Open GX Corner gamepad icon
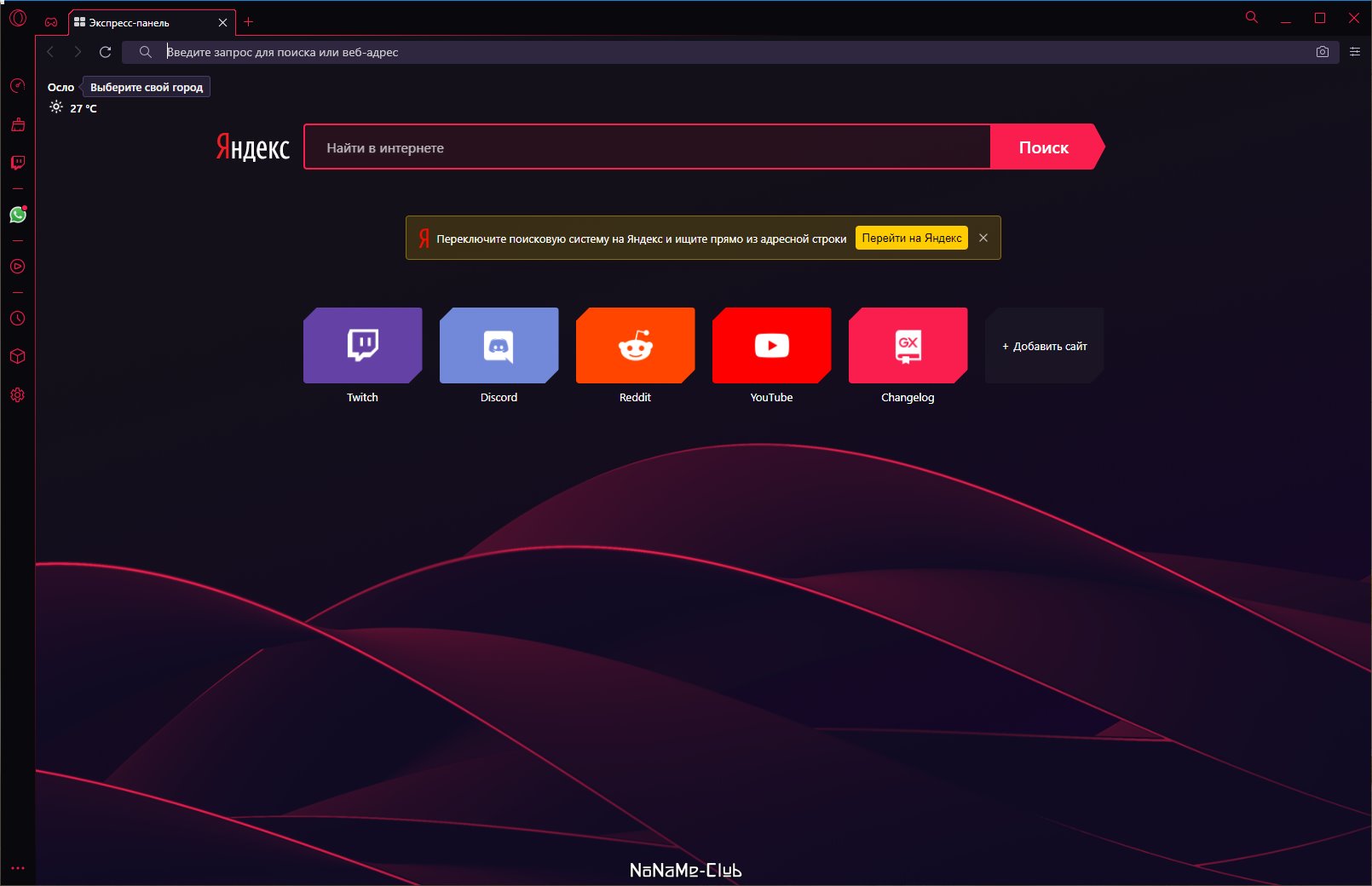Screen dimensions: 1372x886 click(51, 22)
